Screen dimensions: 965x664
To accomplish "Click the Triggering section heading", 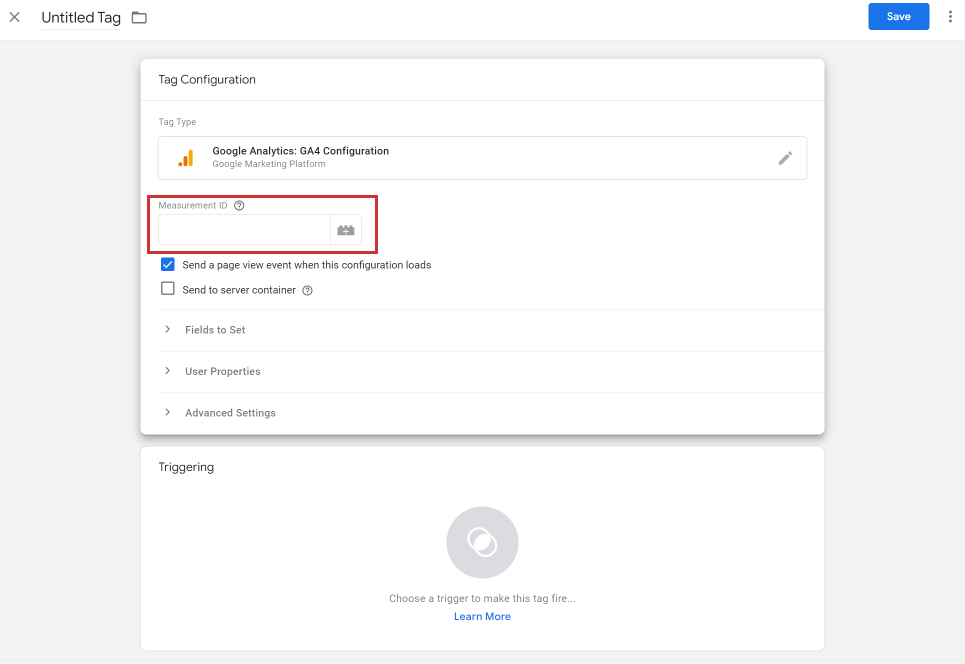I will (186, 467).
